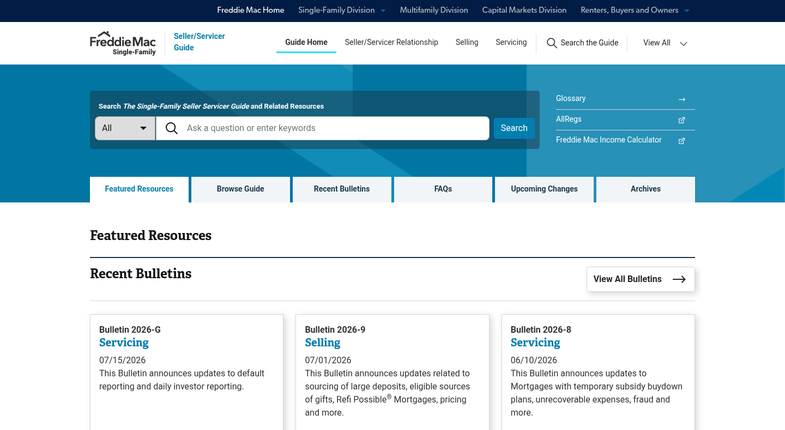Click the Bulletin 2026-8 label text
The image size is (785, 430).
pyautogui.click(x=541, y=330)
